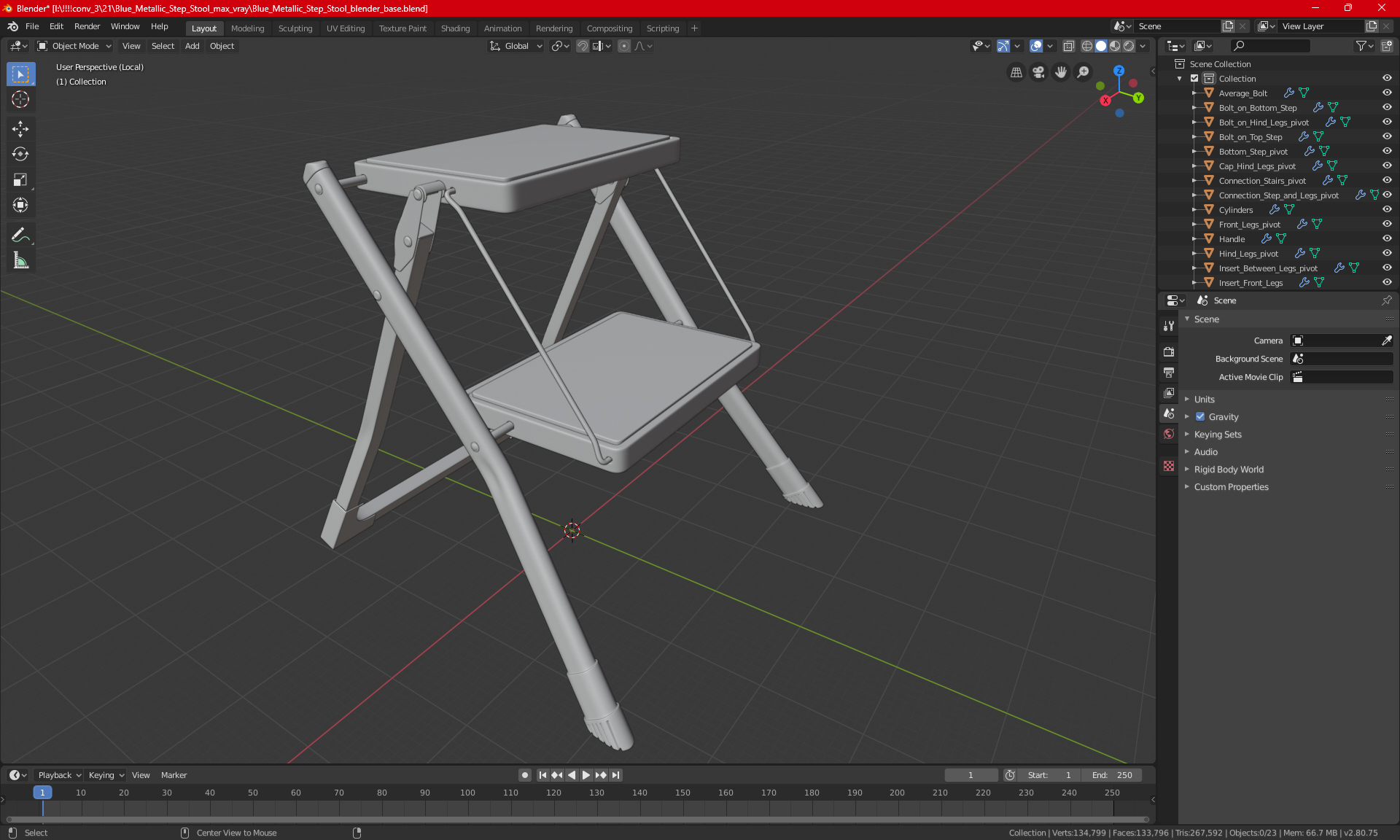Click the pan view hand icon
This screenshot has height=840, width=1400.
coord(1061,72)
